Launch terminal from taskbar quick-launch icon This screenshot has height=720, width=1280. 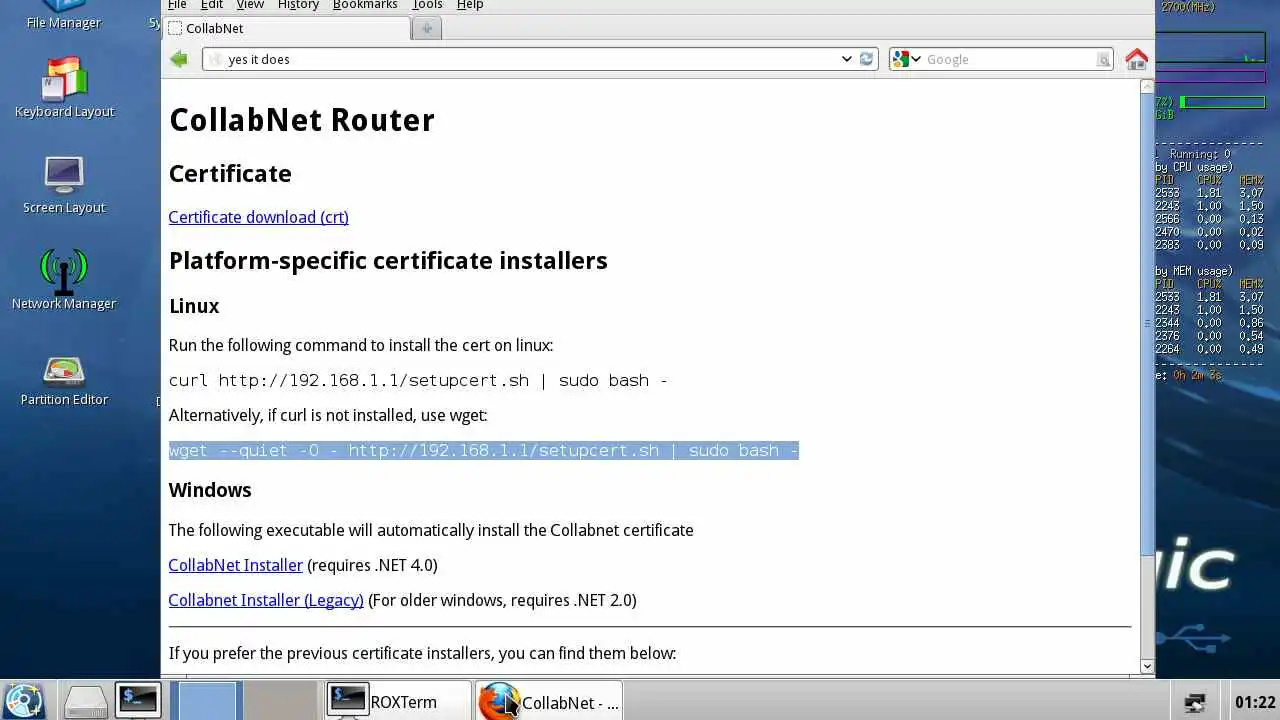[x=137, y=701]
